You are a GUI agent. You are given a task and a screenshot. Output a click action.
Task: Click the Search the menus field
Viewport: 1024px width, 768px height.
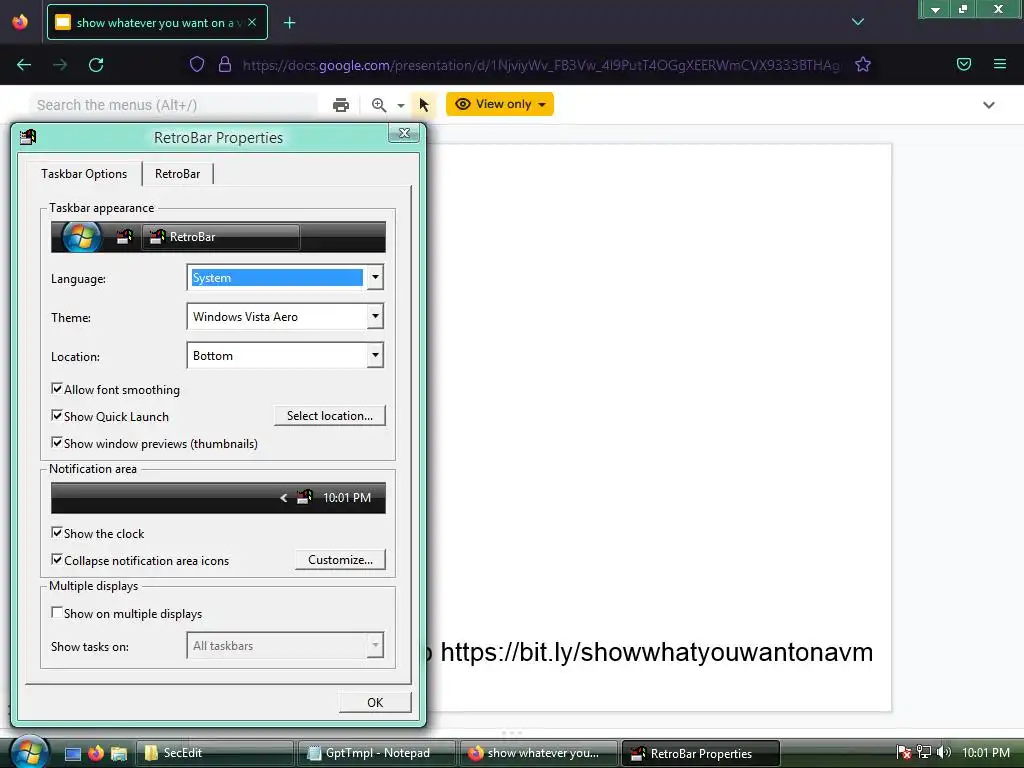pyautogui.click(x=173, y=104)
